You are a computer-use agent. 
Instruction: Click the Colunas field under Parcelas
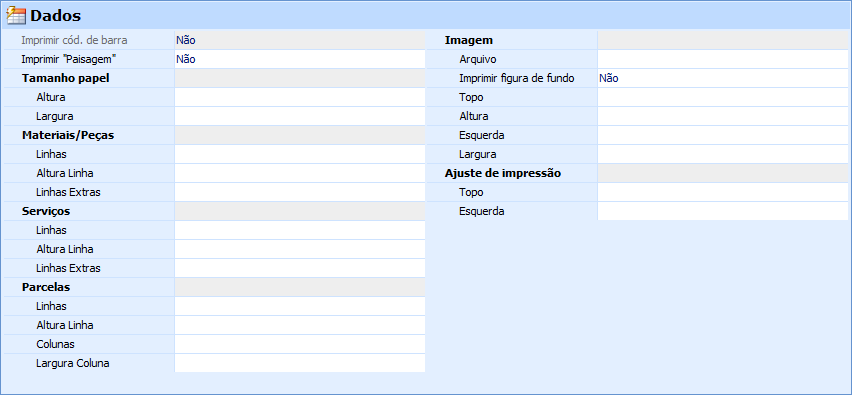(x=299, y=344)
